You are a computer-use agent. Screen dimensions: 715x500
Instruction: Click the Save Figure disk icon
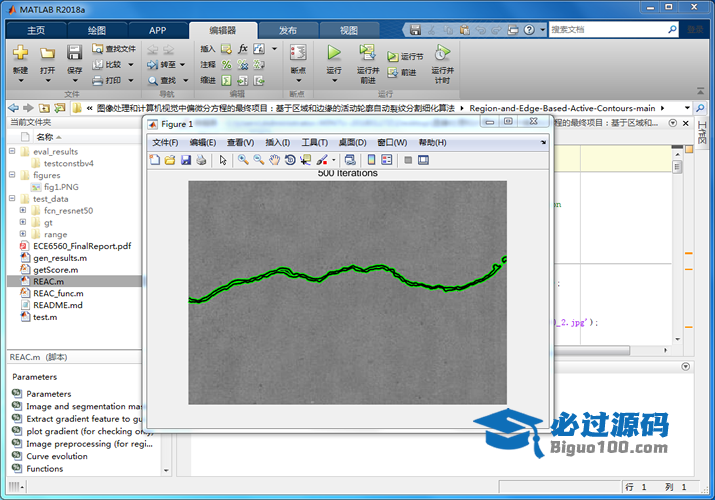pos(186,160)
